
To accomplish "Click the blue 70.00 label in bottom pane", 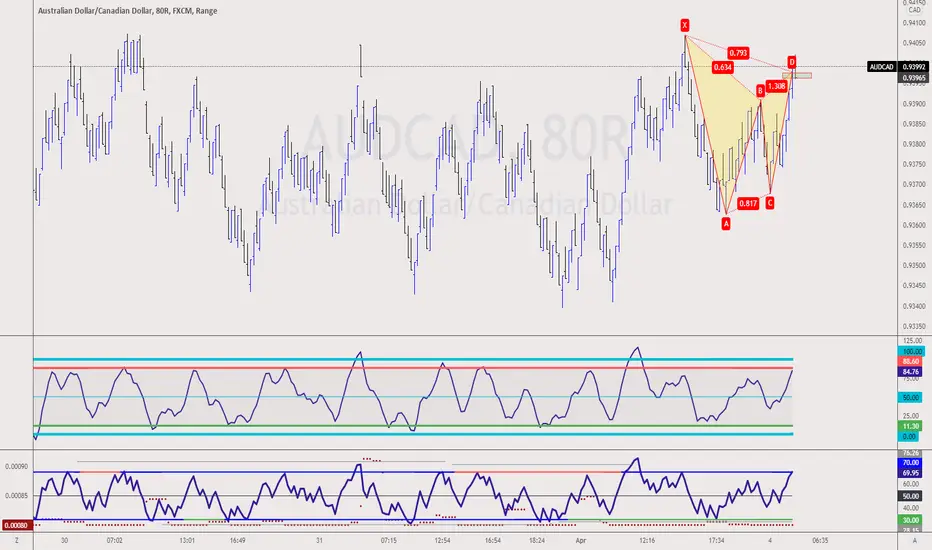I will pos(912,463).
